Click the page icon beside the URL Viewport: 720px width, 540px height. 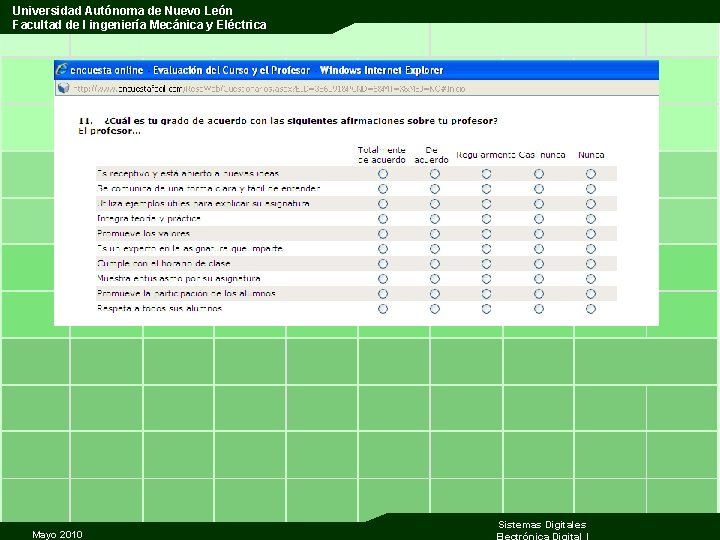point(63,88)
